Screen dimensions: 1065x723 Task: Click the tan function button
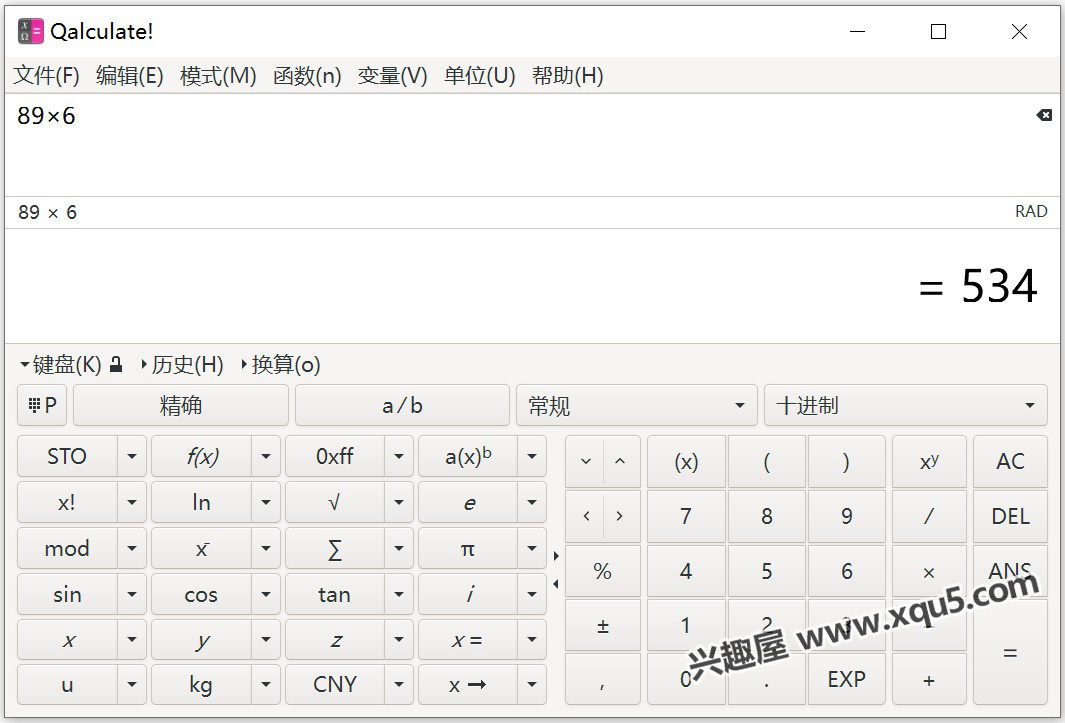point(334,595)
